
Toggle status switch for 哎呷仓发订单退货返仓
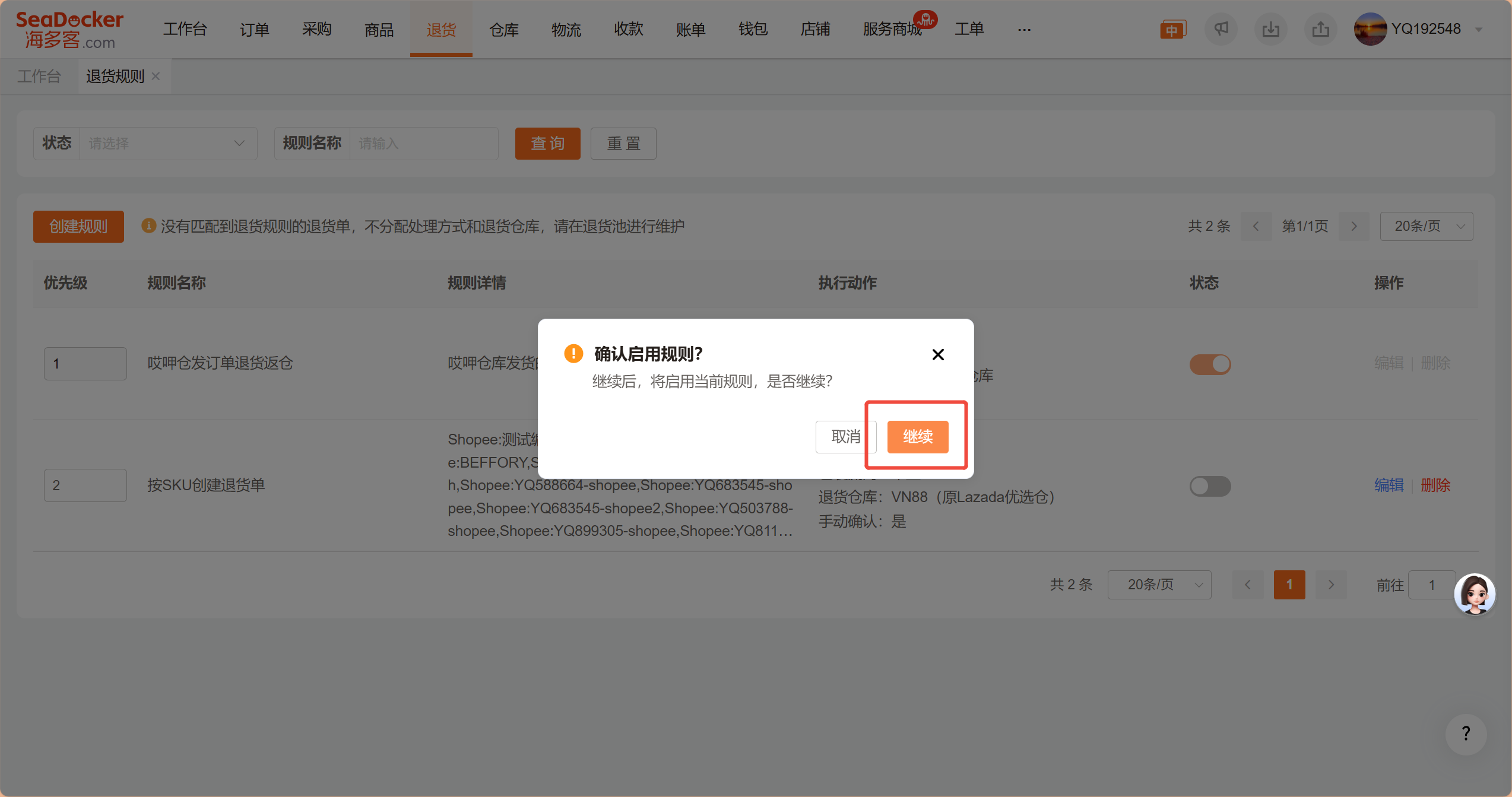[1210, 364]
